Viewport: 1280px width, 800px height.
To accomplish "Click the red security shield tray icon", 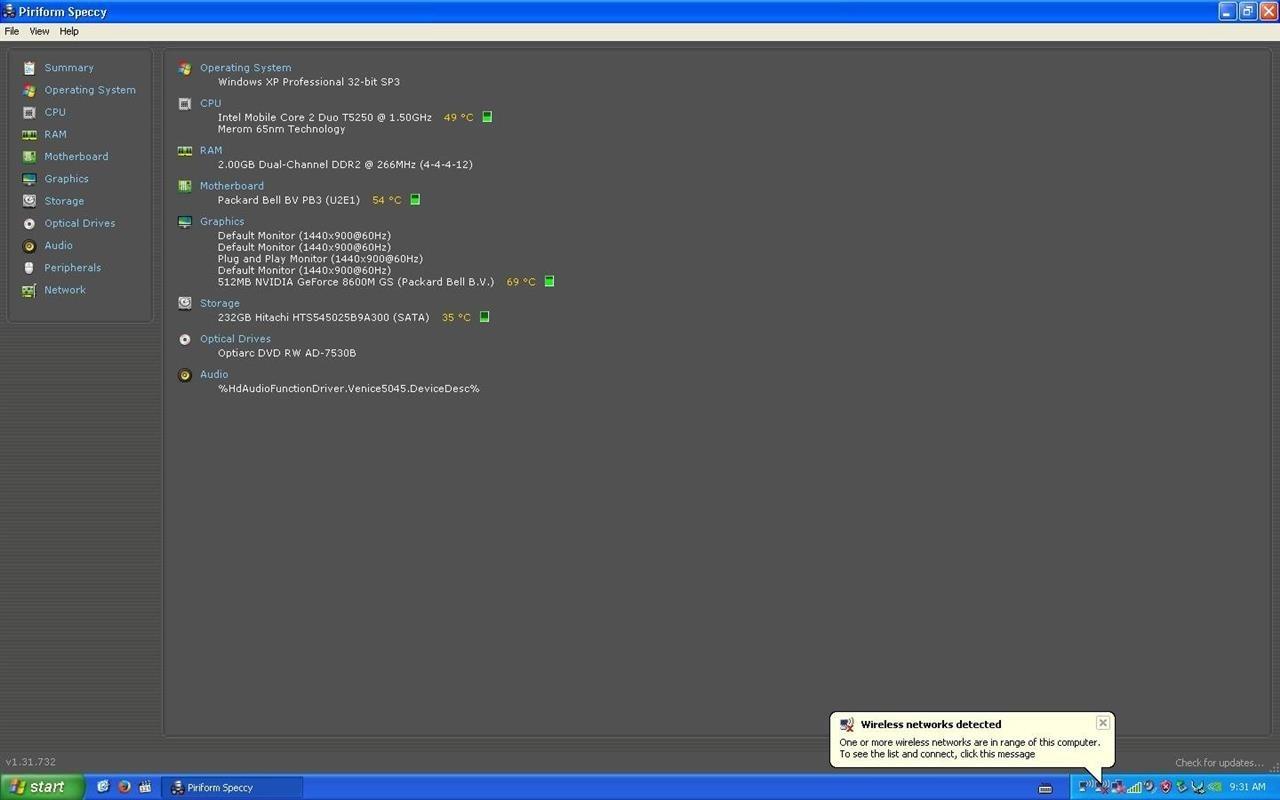I will tap(1165, 787).
